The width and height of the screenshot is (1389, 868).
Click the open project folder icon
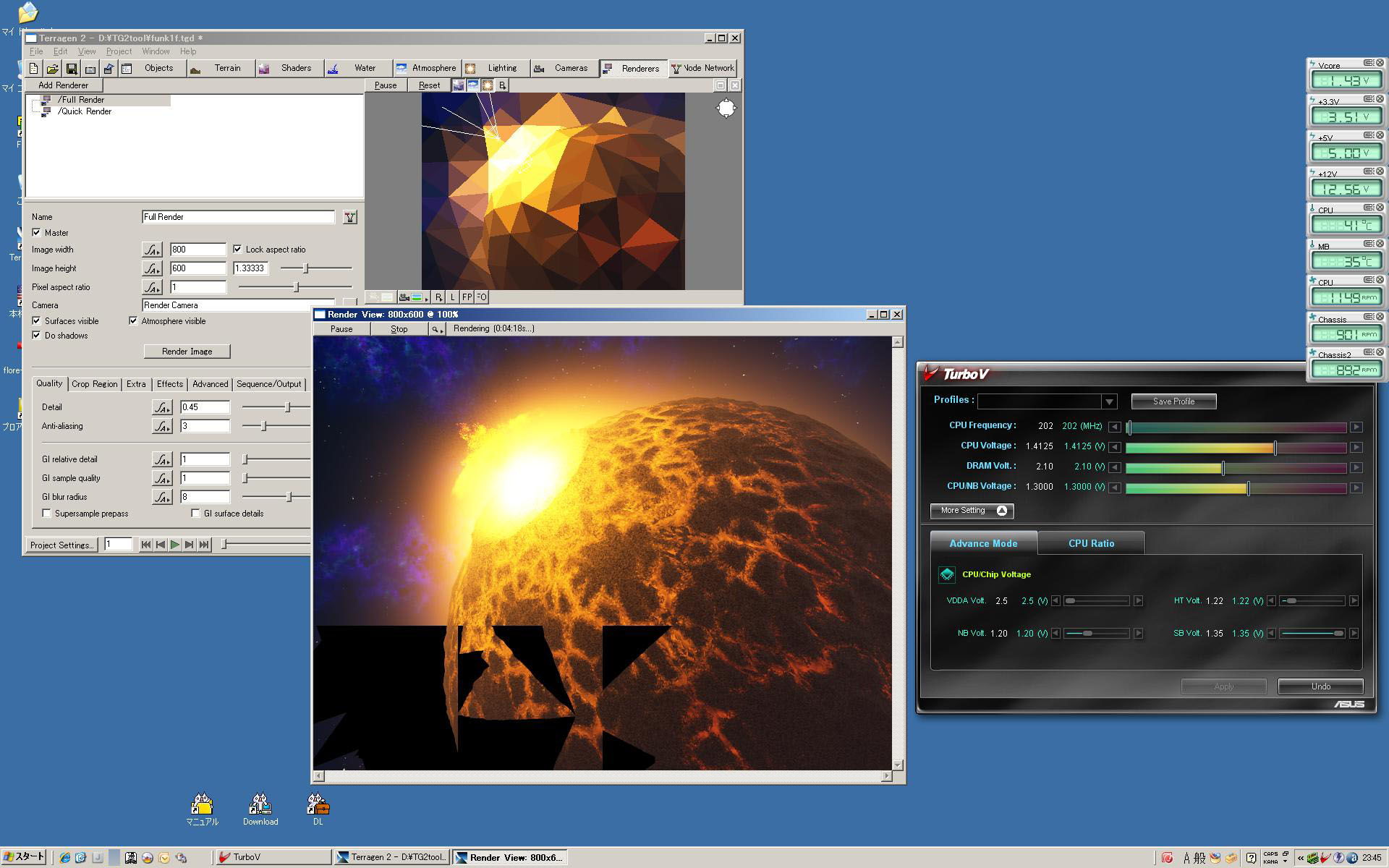52,69
